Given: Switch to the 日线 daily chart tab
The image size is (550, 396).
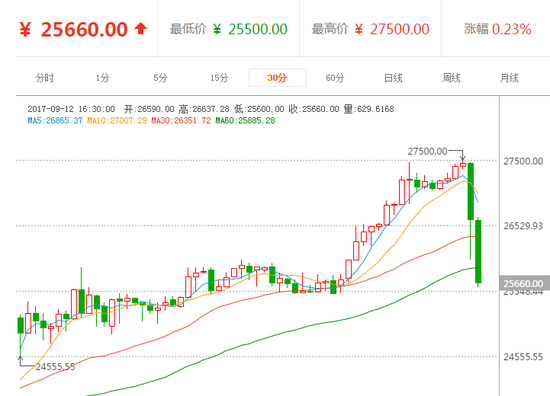Looking at the screenshot, I should tap(393, 78).
